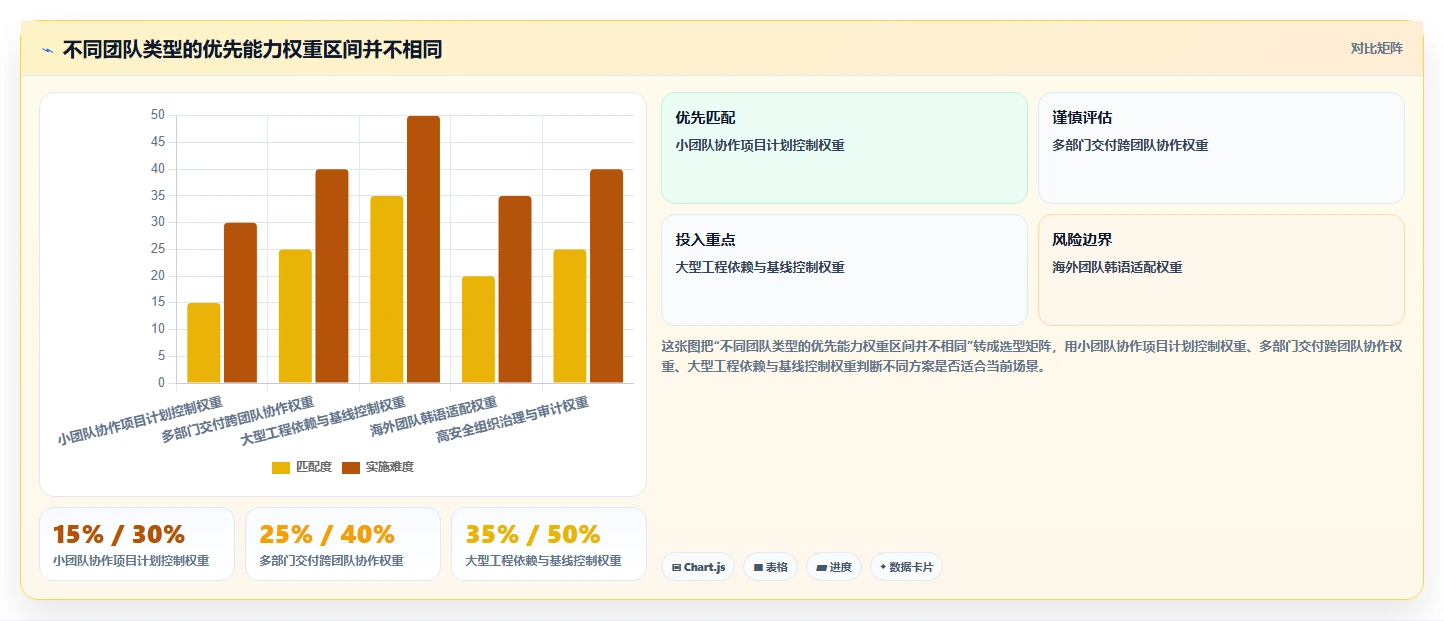Click the 海外团队韩语适配权重 axis label
The height and width of the screenshot is (621, 1444).
[434, 417]
